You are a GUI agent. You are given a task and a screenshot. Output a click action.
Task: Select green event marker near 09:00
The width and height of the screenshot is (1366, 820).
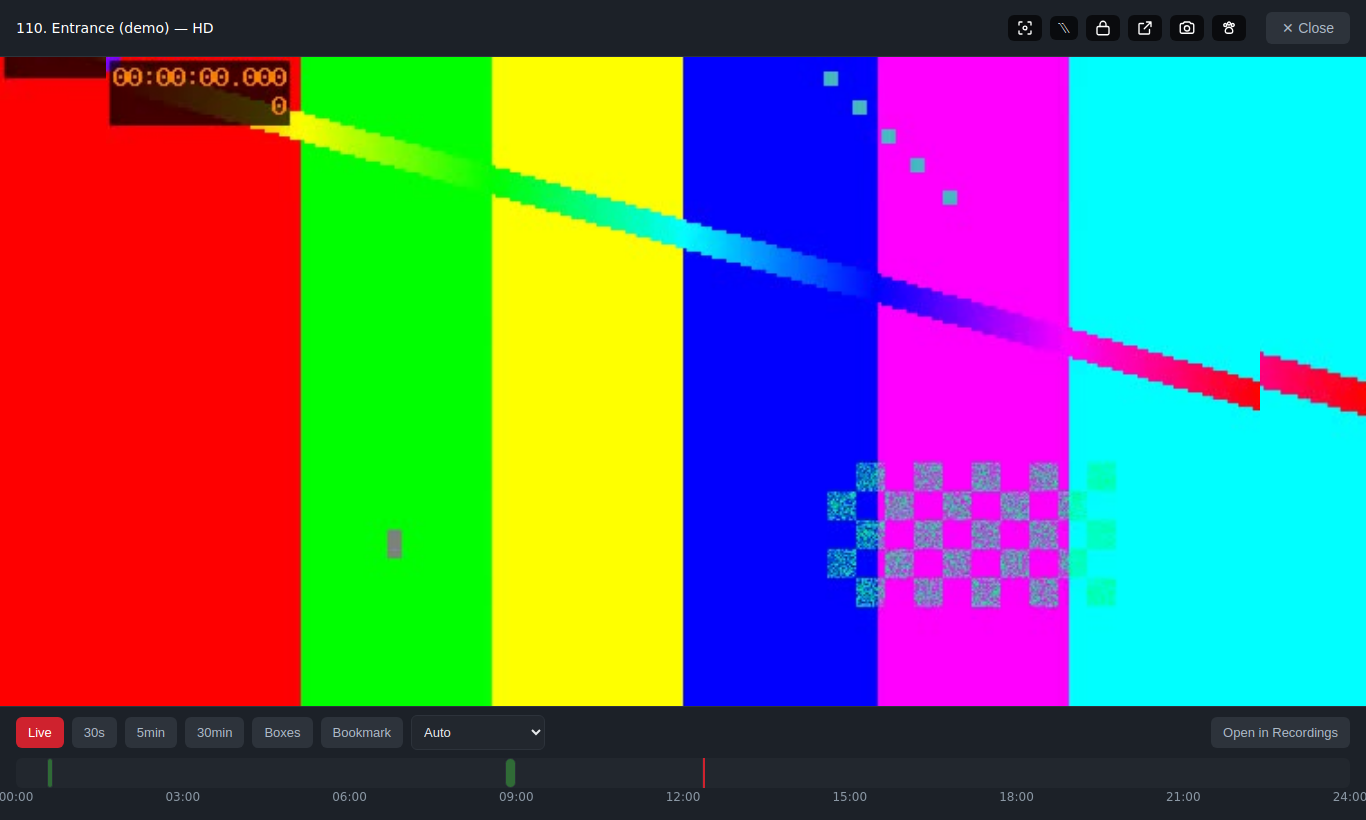(511, 773)
